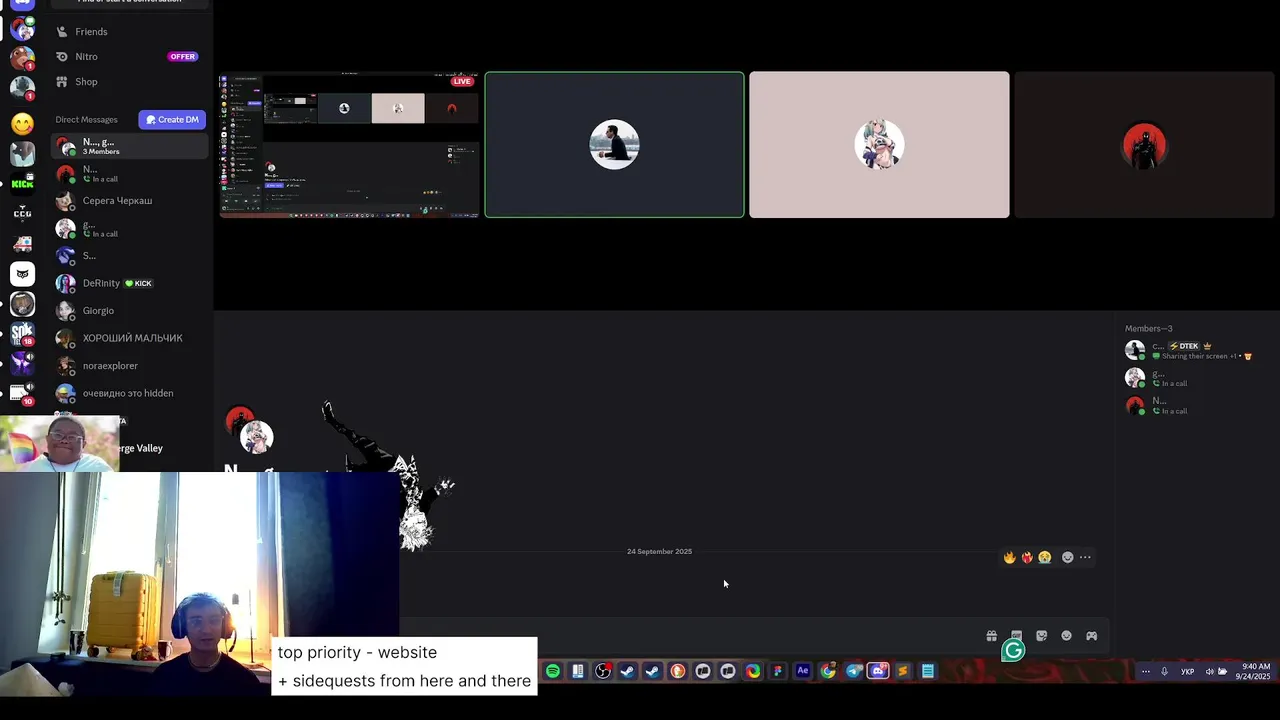Open the group DM with 3 Members
Viewport: 1280px width, 720px height.
pos(130,146)
